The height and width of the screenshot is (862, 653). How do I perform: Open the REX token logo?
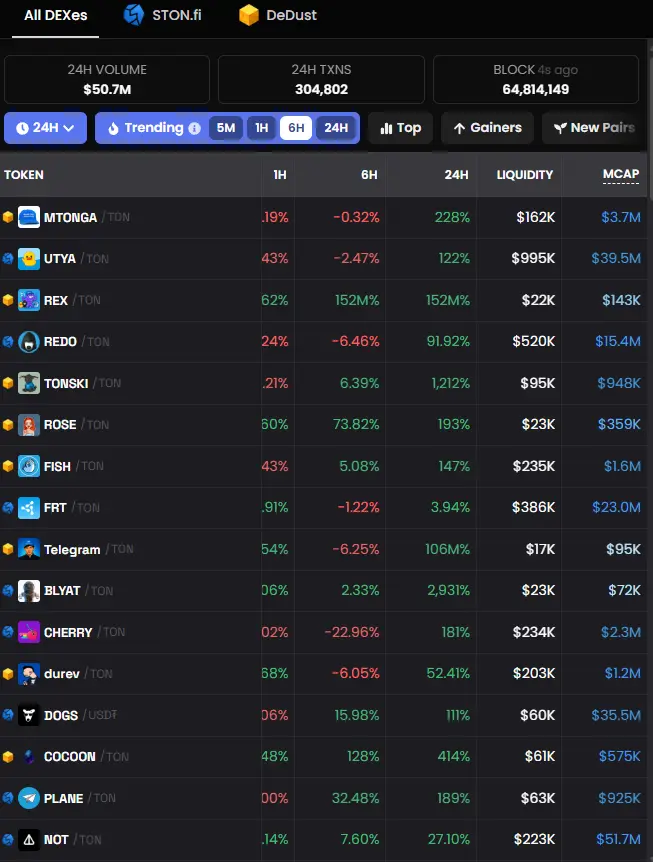(29, 300)
